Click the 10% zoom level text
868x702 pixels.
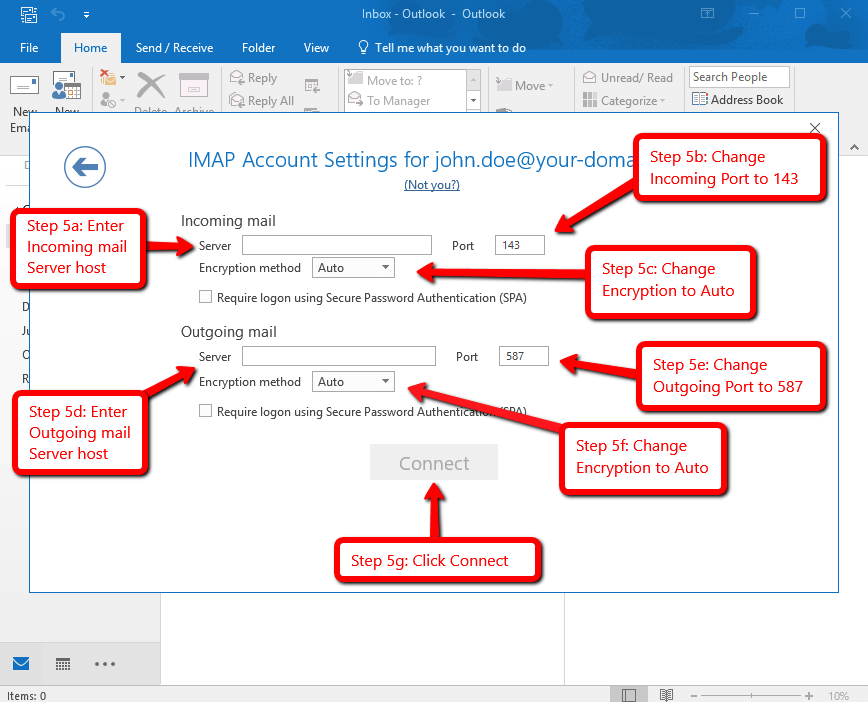[839, 696]
